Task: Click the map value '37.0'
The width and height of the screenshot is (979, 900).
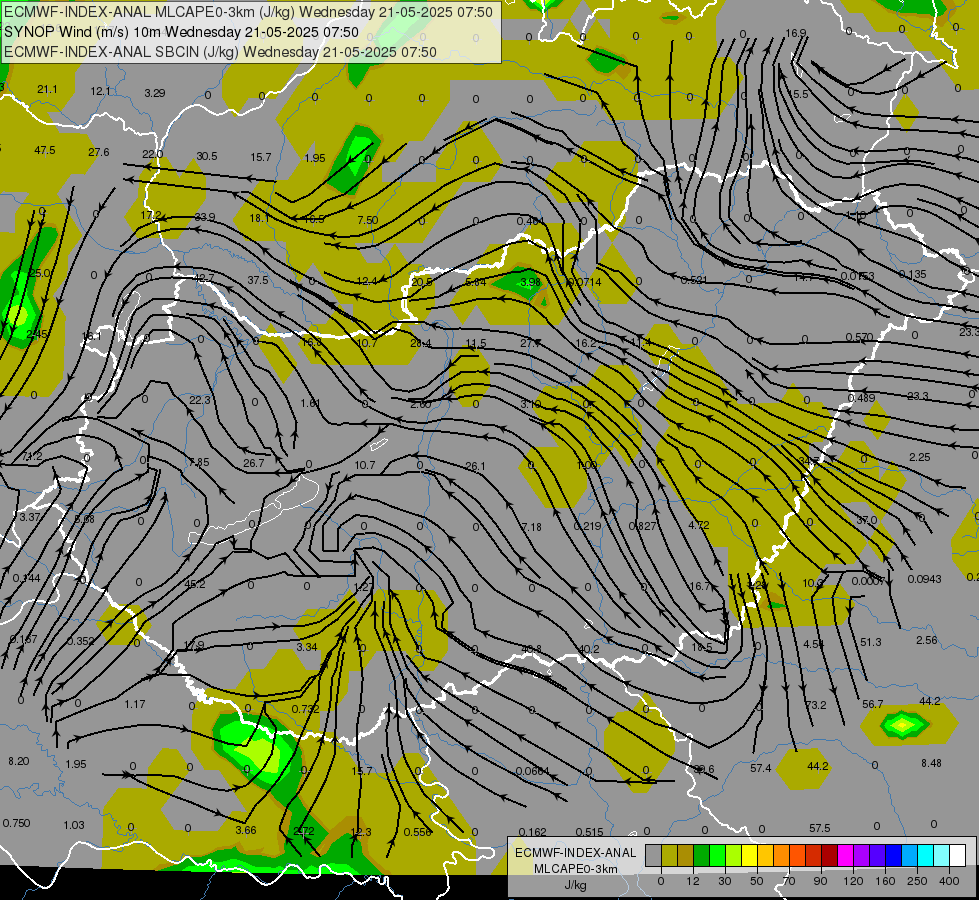Action: (x=867, y=520)
